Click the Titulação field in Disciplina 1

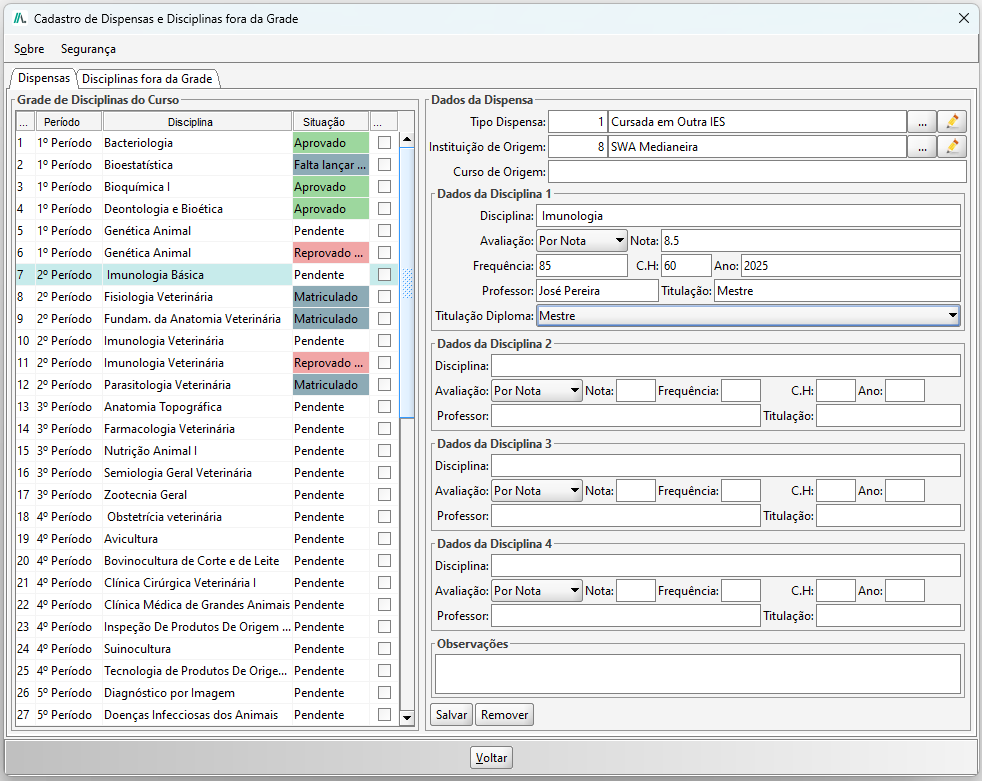click(837, 291)
